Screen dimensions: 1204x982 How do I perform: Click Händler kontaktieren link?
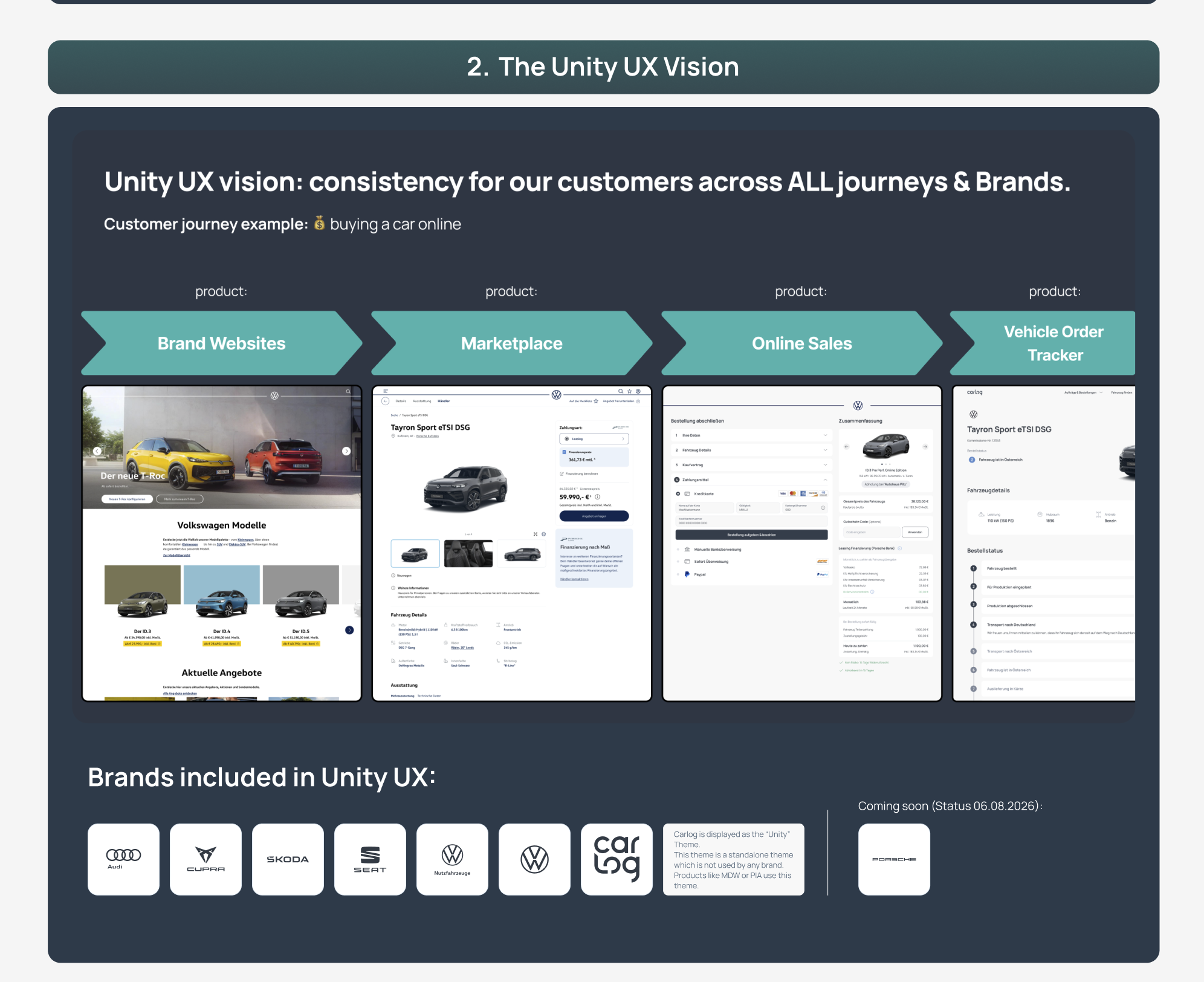pos(574,579)
